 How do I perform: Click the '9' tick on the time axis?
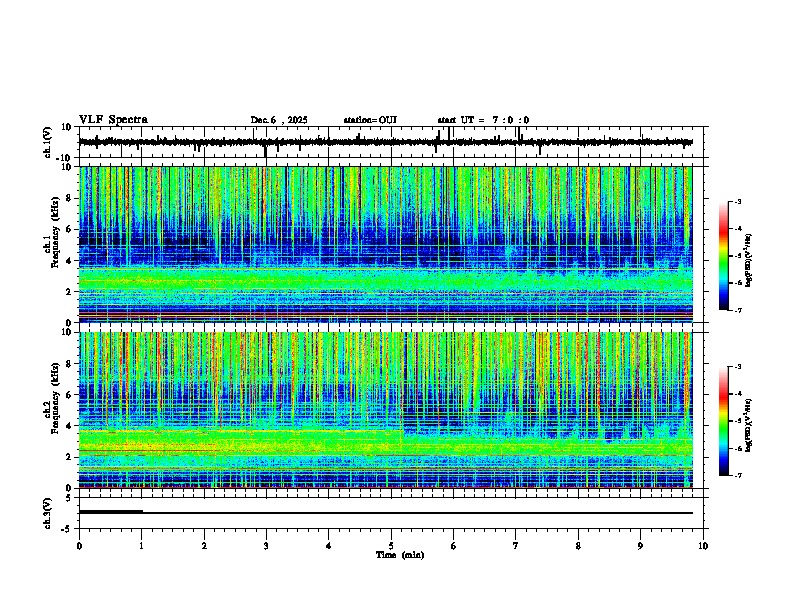(x=640, y=546)
